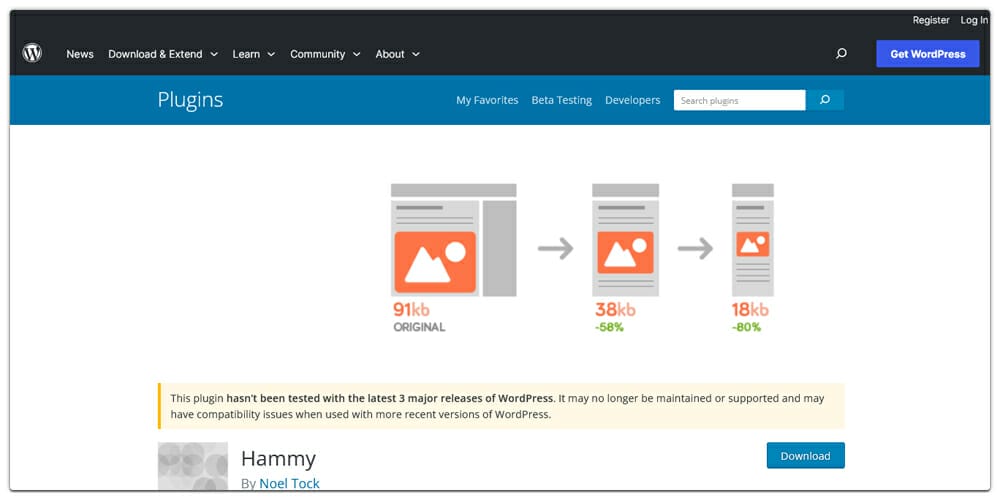Go to My Favorites
The width and height of the screenshot is (1000, 500).
(x=487, y=100)
